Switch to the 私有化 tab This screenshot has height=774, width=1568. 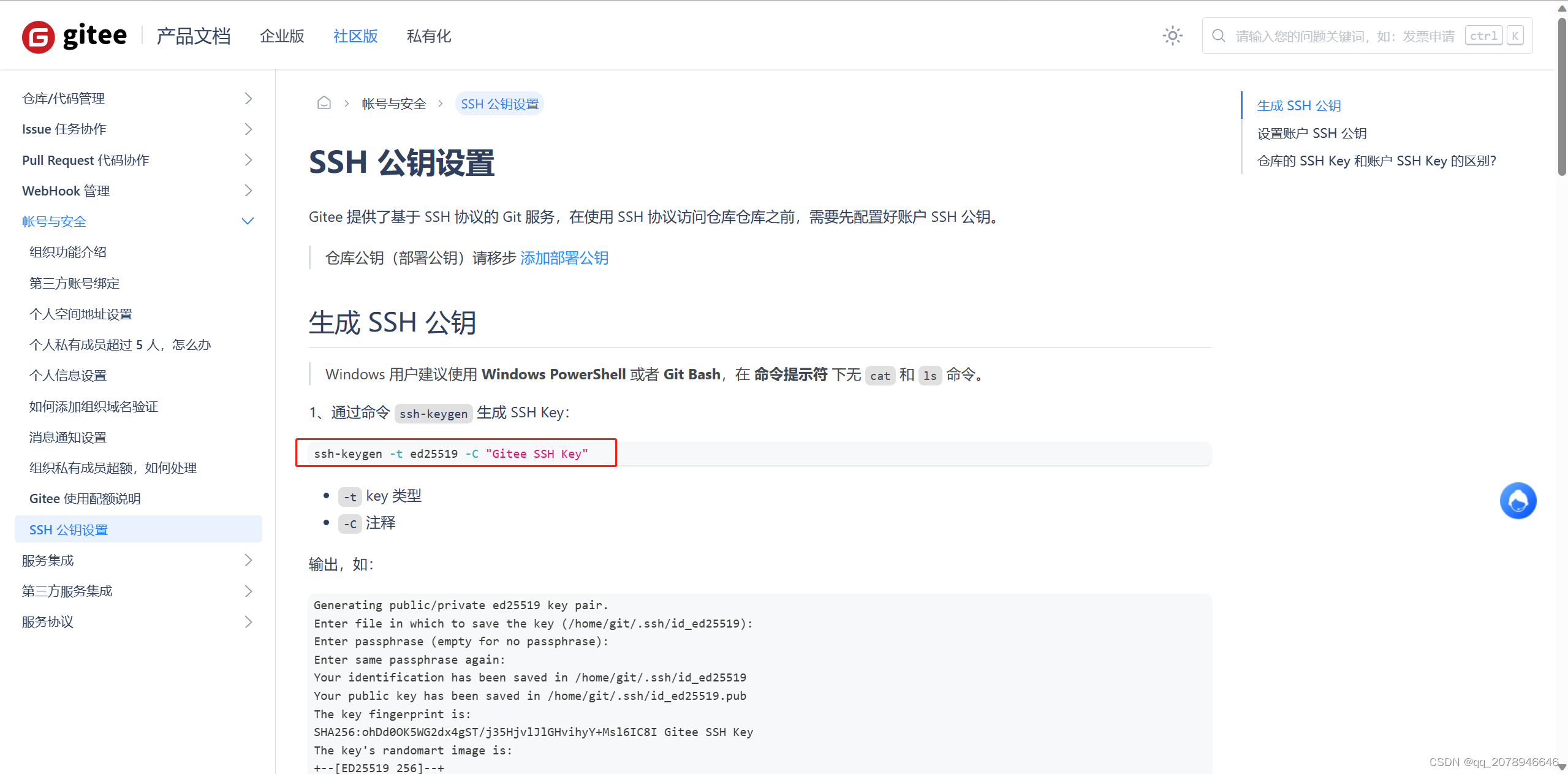tap(428, 36)
